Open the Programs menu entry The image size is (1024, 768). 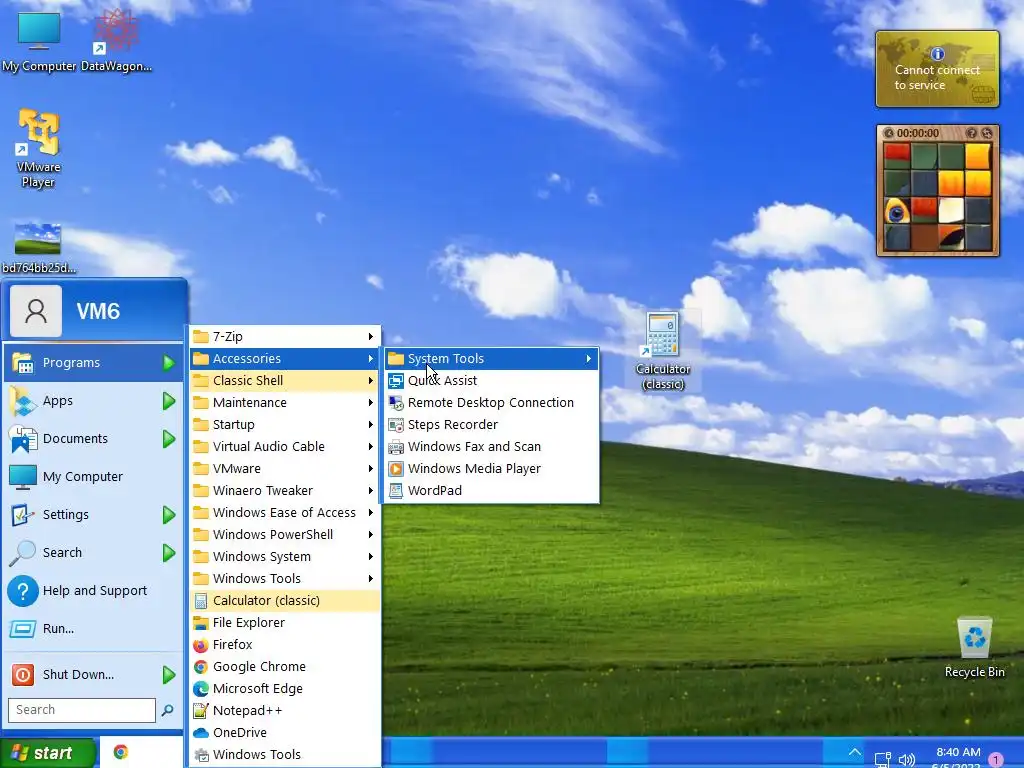tap(93, 363)
